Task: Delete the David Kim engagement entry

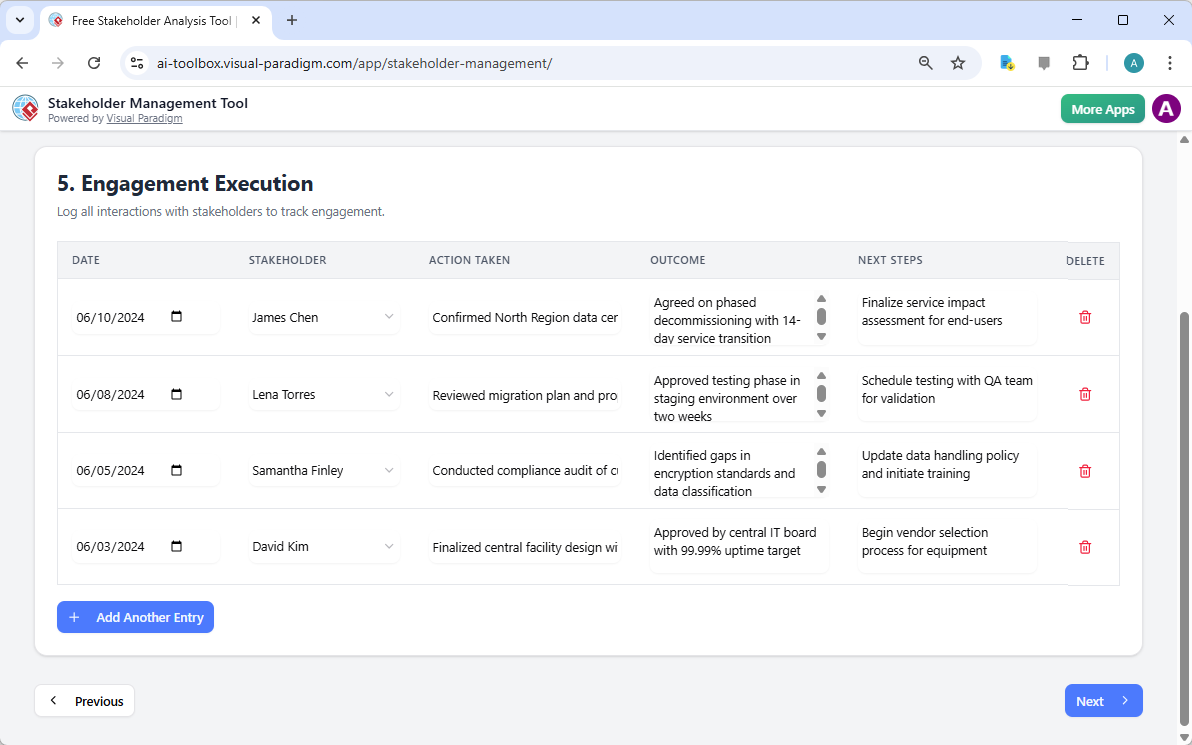Action: [1084, 547]
